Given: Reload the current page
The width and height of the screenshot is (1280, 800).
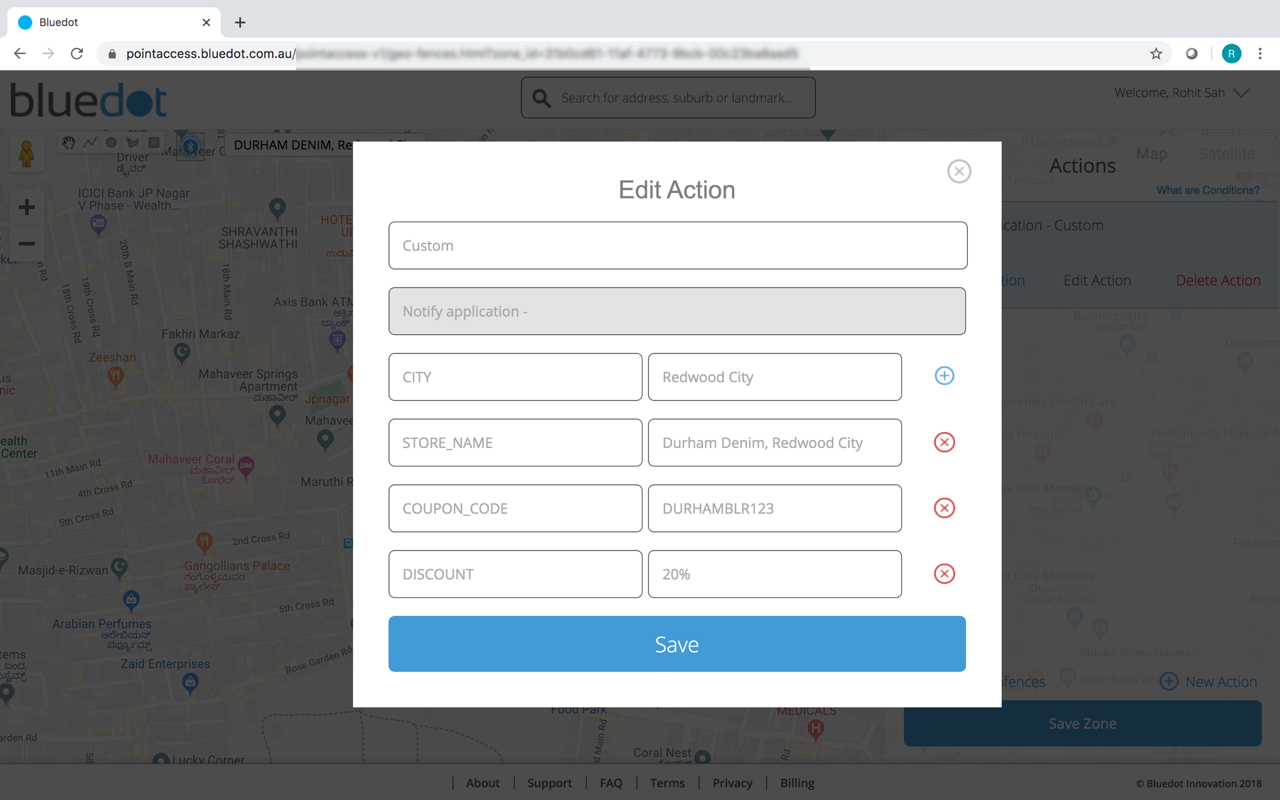Looking at the screenshot, I should (77, 54).
